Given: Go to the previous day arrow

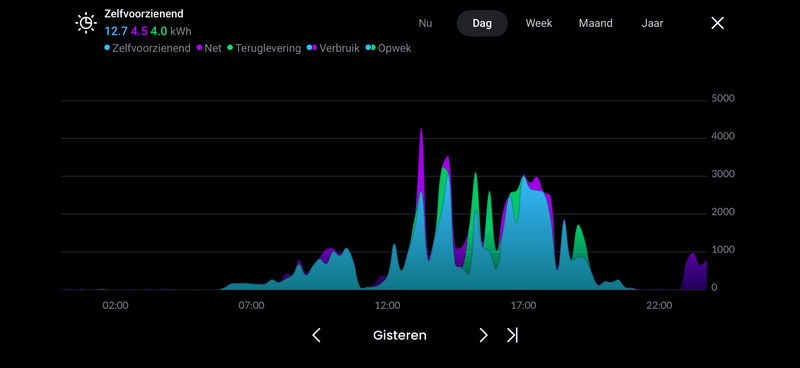Looking at the screenshot, I should click(x=316, y=335).
